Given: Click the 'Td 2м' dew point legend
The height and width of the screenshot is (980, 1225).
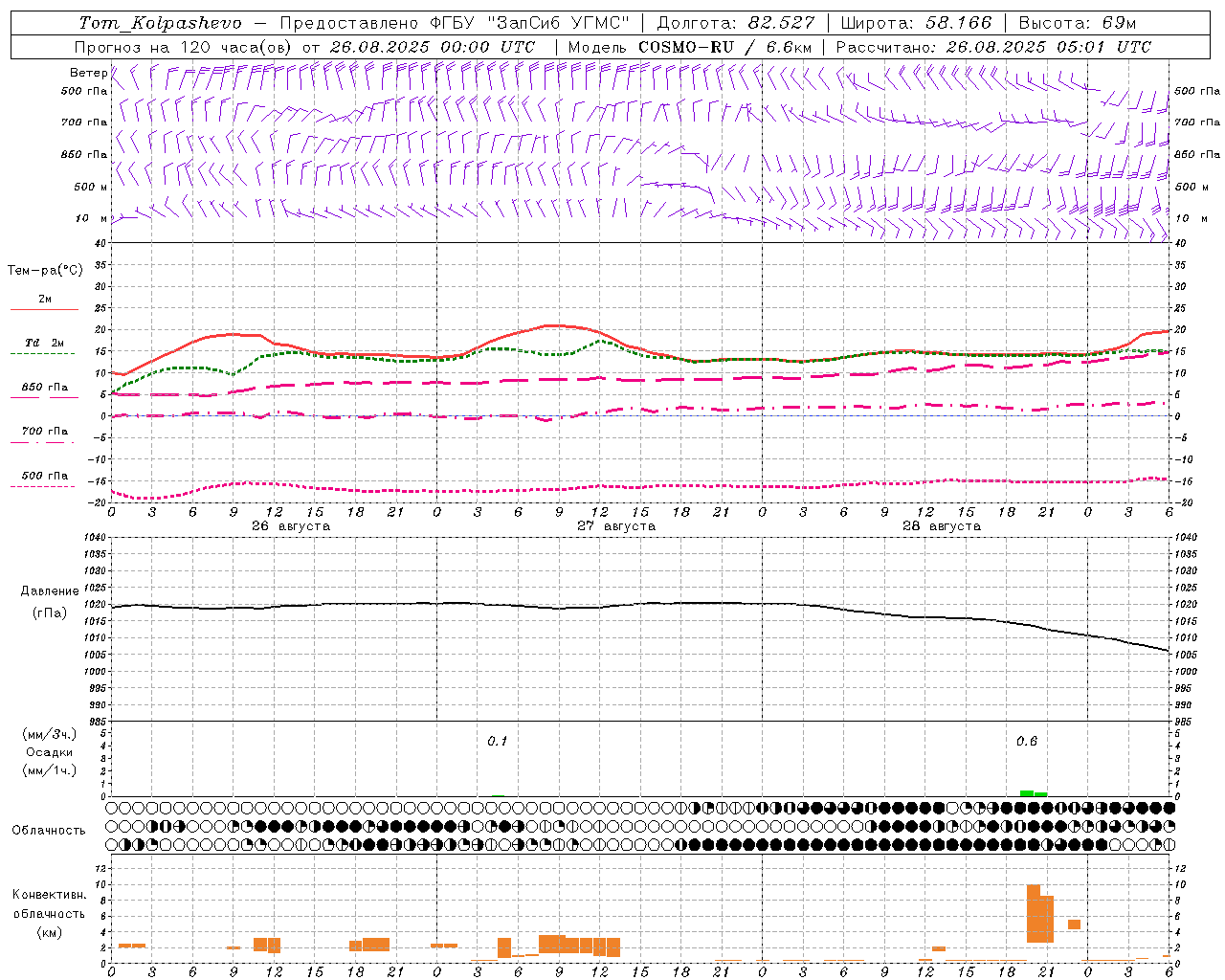Looking at the screenshot, I should pos(44,343).
